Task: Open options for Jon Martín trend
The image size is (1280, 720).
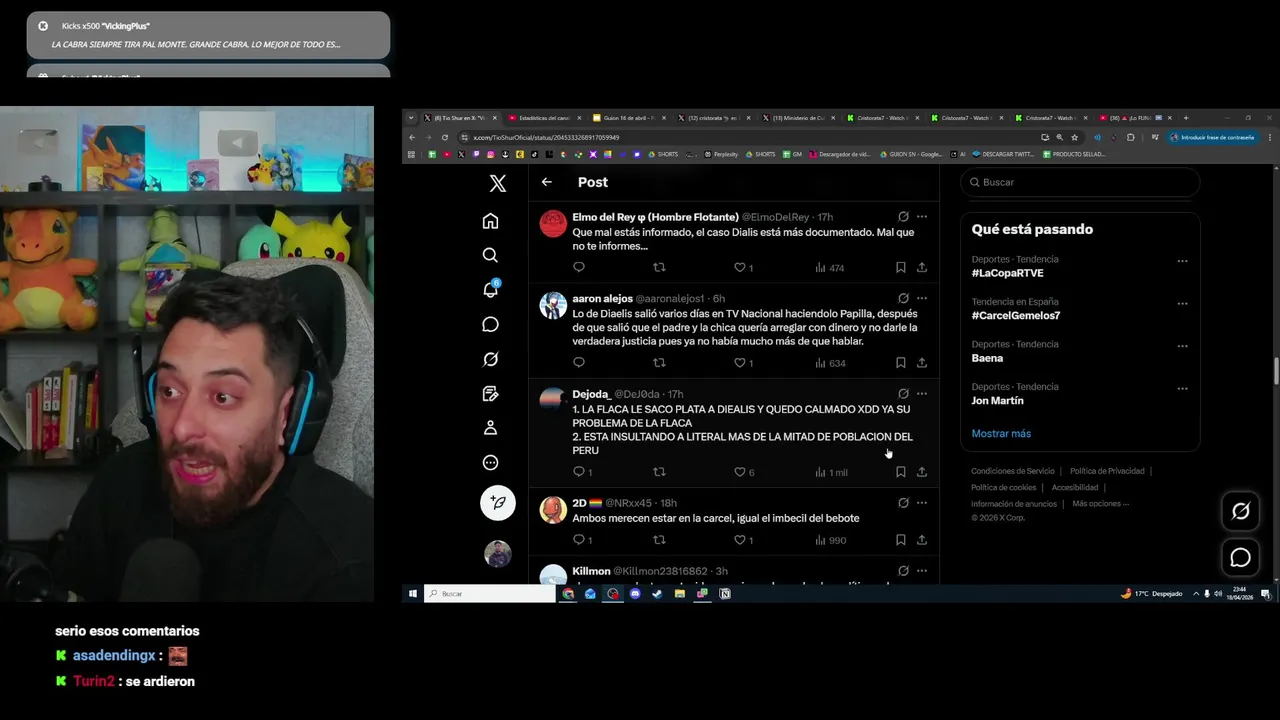Action: [x=1182, y=388]
